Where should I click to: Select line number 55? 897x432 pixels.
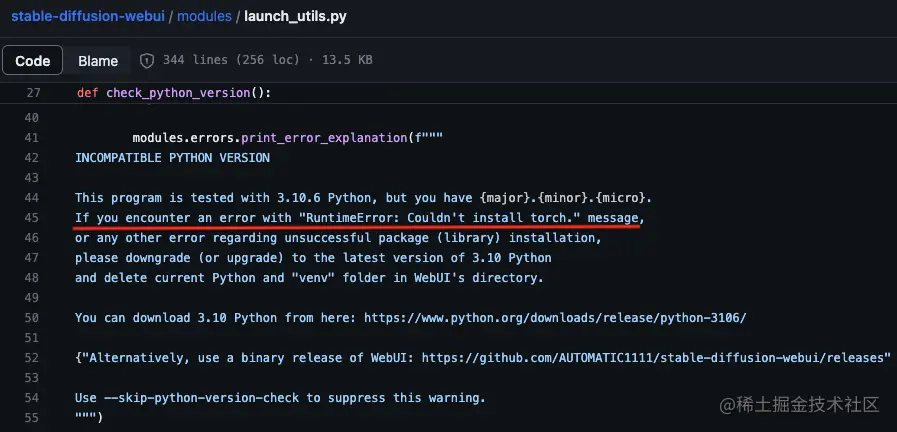pos(32,418)
